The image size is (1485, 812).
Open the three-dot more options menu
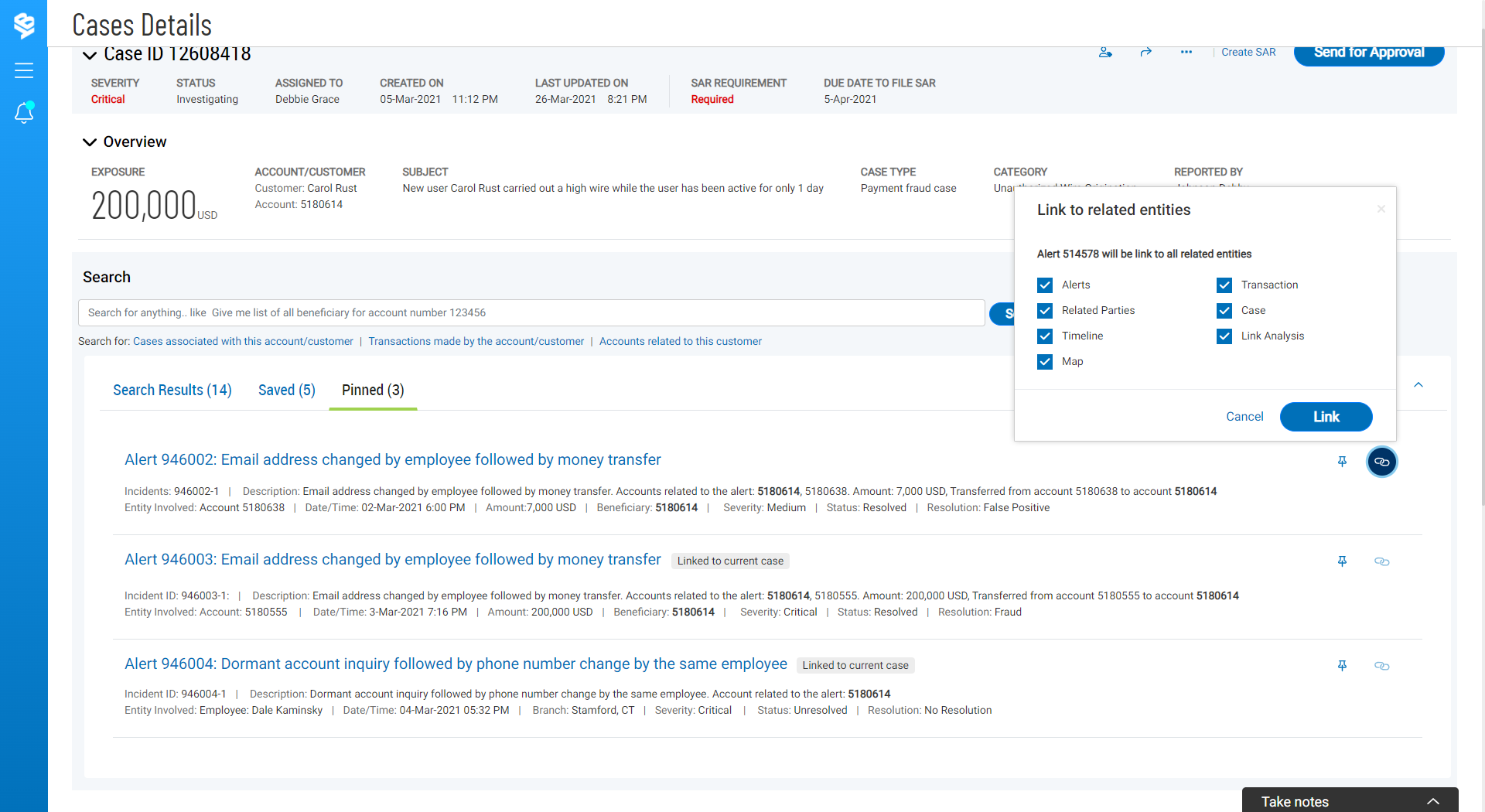coord(1186,52)
